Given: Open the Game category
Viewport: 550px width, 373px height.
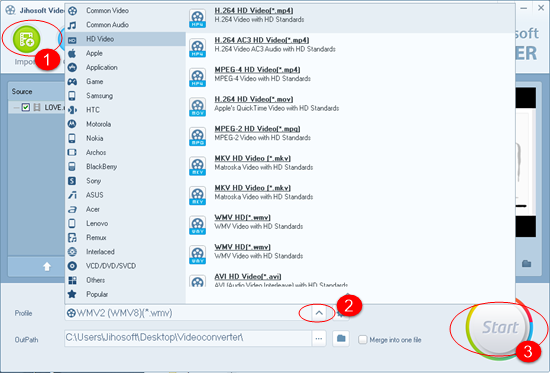Looking at the screenshot, I should pos(125,82).
